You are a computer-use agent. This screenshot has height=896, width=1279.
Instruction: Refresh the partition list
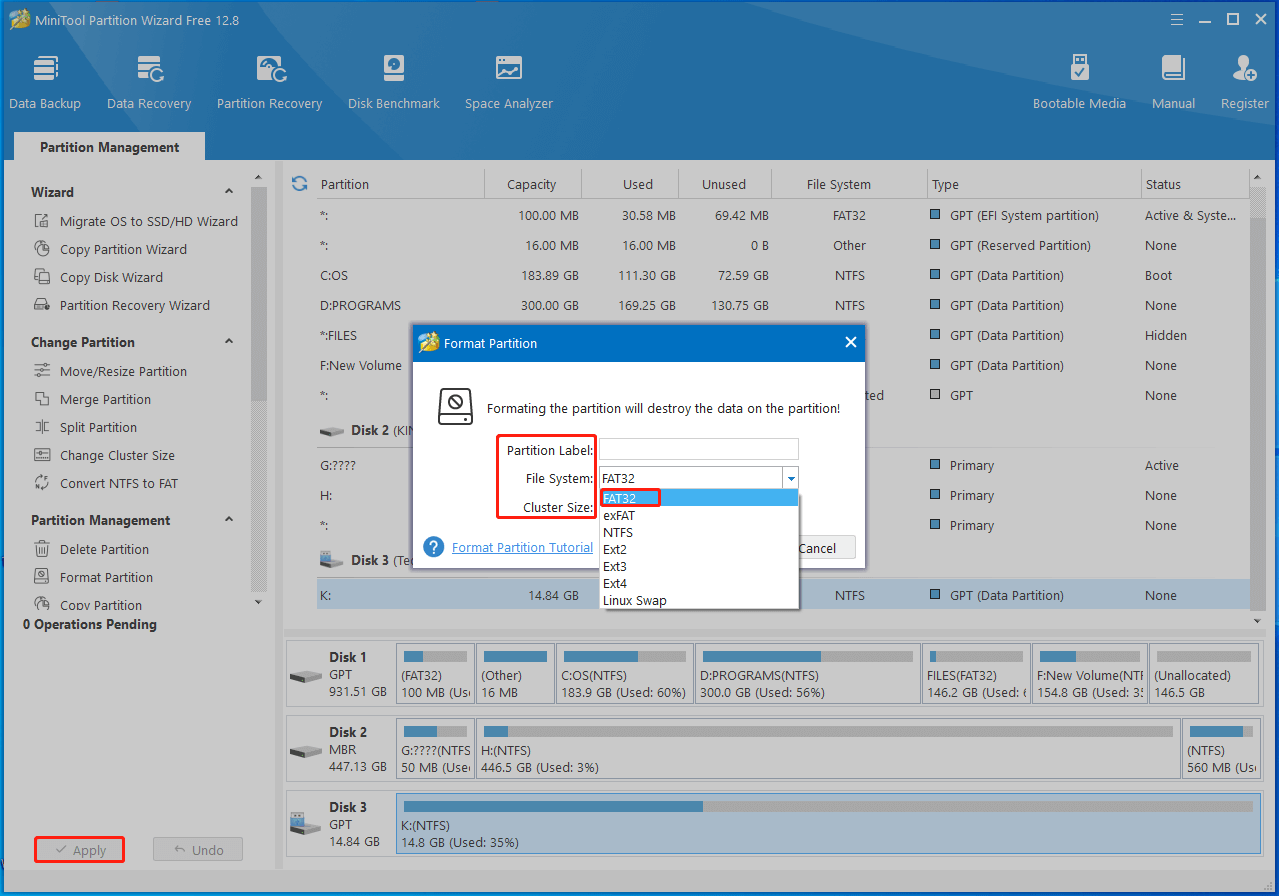coord(299,184)
